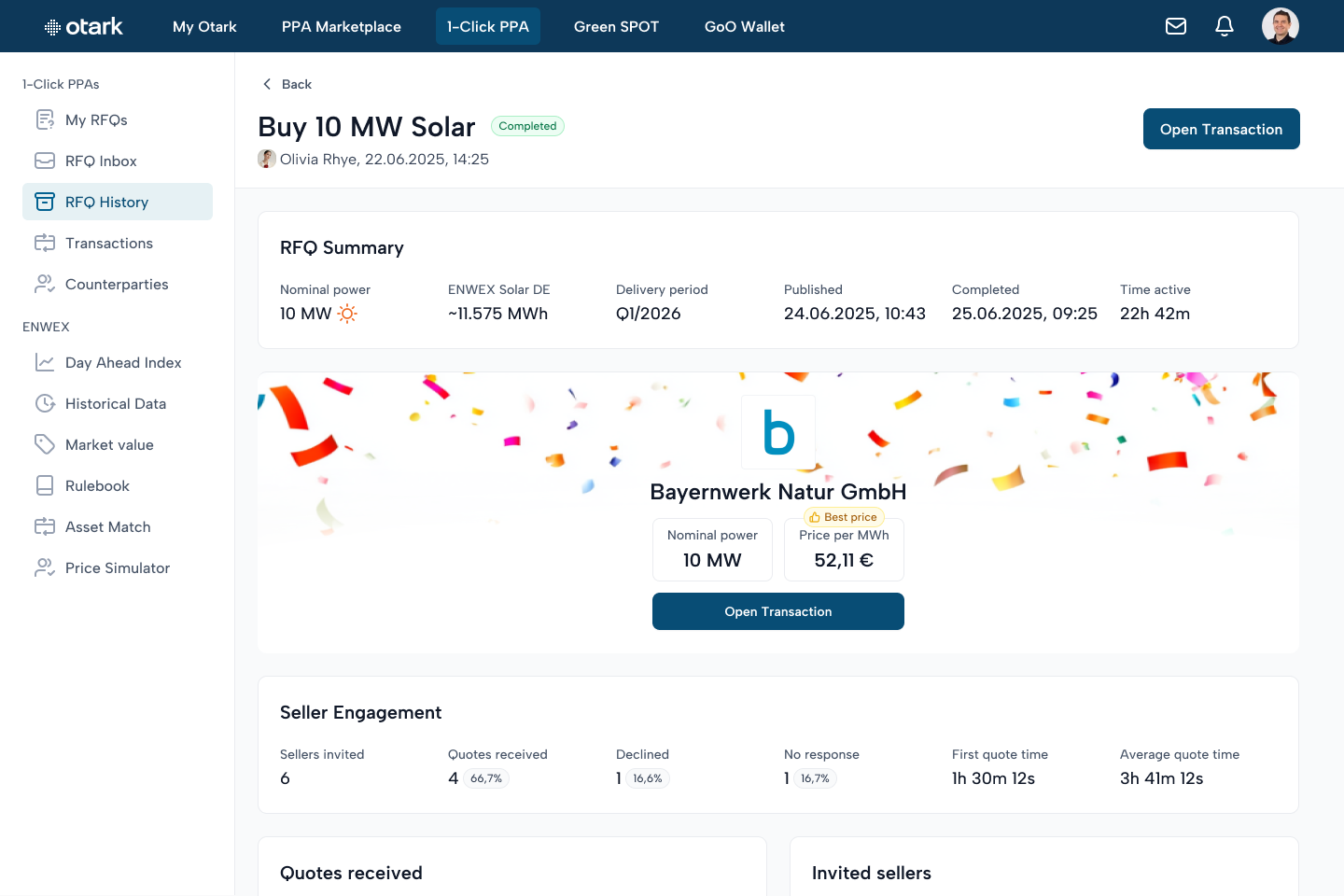Screen dimensions: 1344x896
Task: Click the Asset Match icon
Action: point(45,526)
